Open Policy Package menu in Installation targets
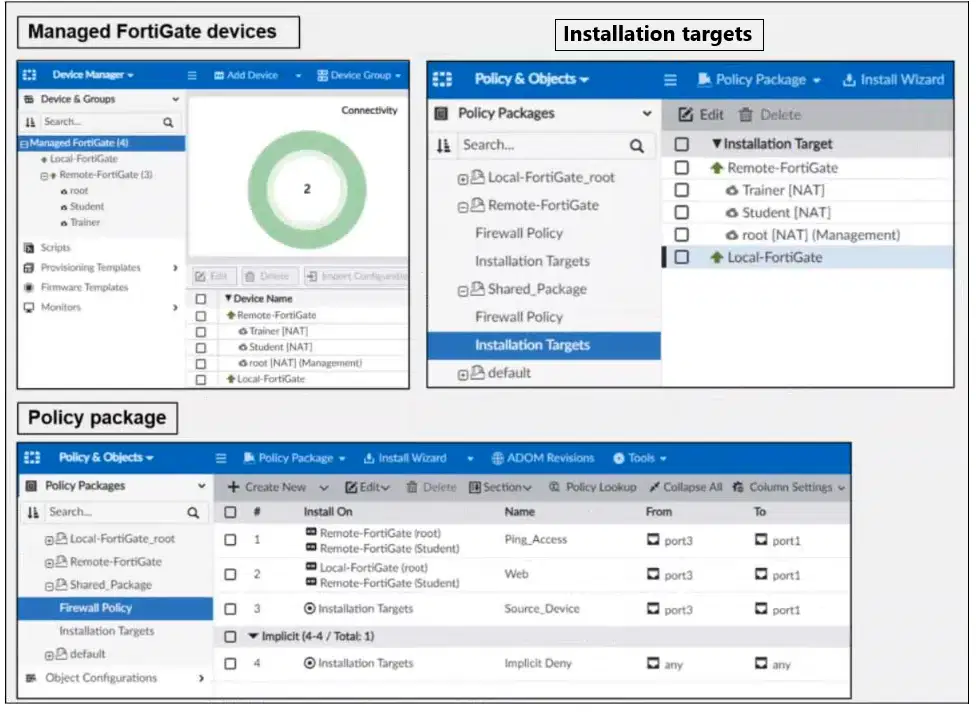 point(759,80)
